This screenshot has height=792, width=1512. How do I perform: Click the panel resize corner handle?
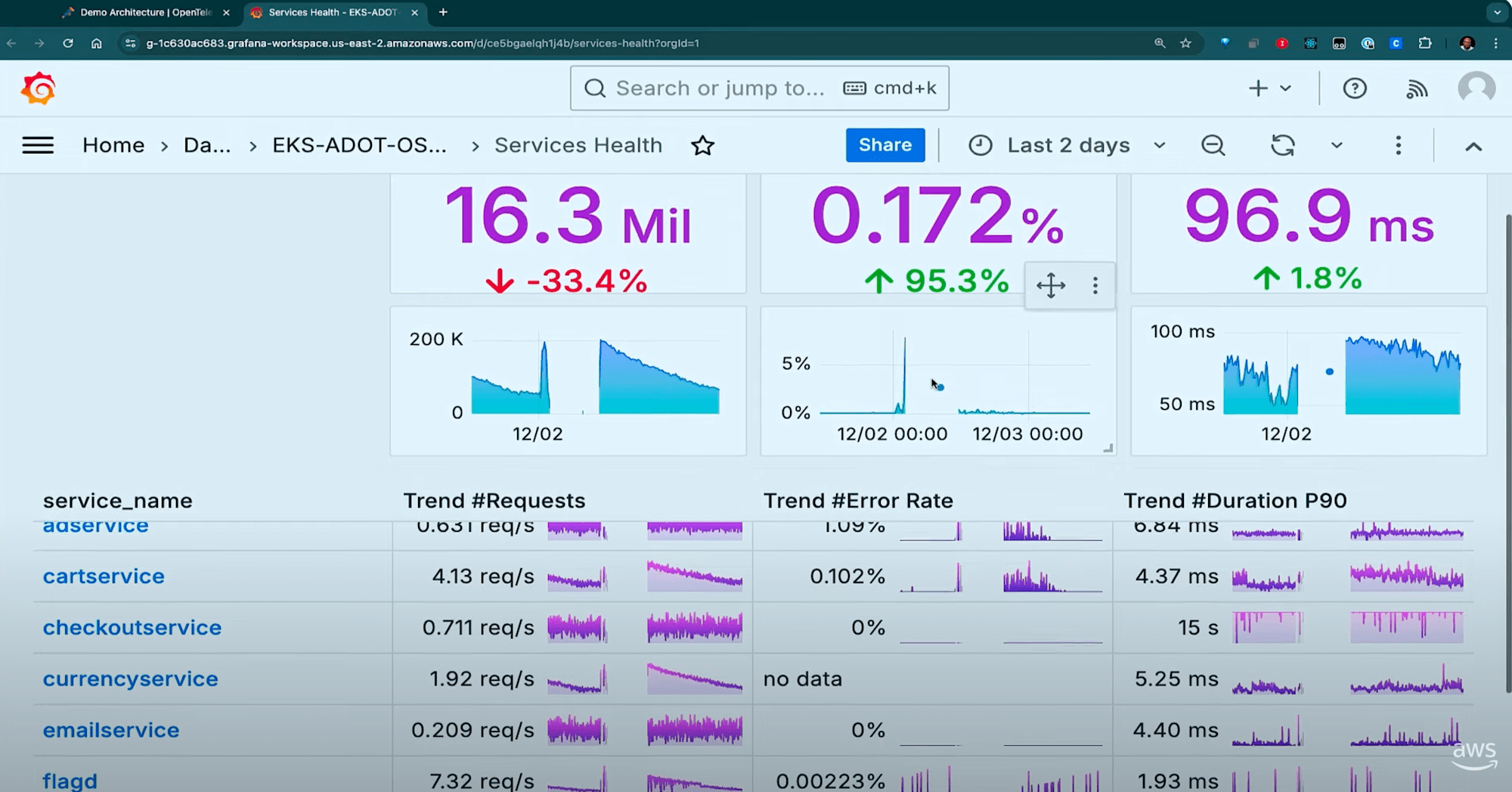1108,448
